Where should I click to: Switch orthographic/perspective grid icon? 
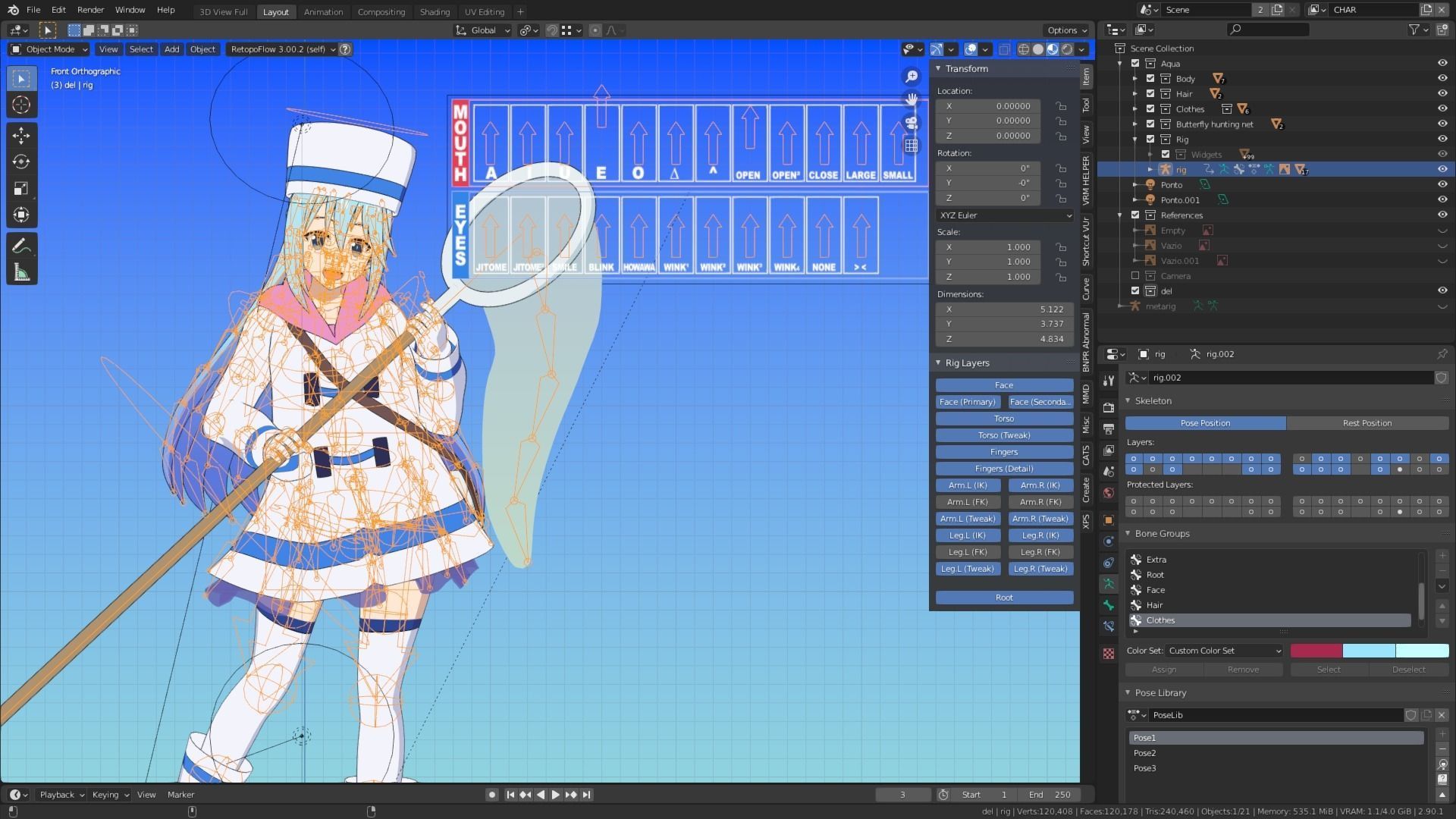pos(912,145)
